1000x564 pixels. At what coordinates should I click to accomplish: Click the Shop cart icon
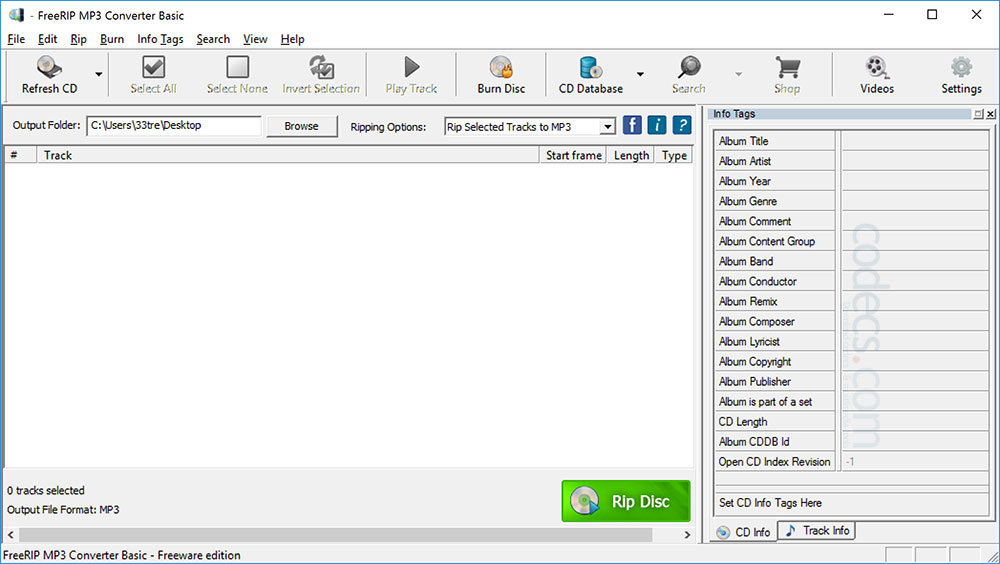(788, 67)
